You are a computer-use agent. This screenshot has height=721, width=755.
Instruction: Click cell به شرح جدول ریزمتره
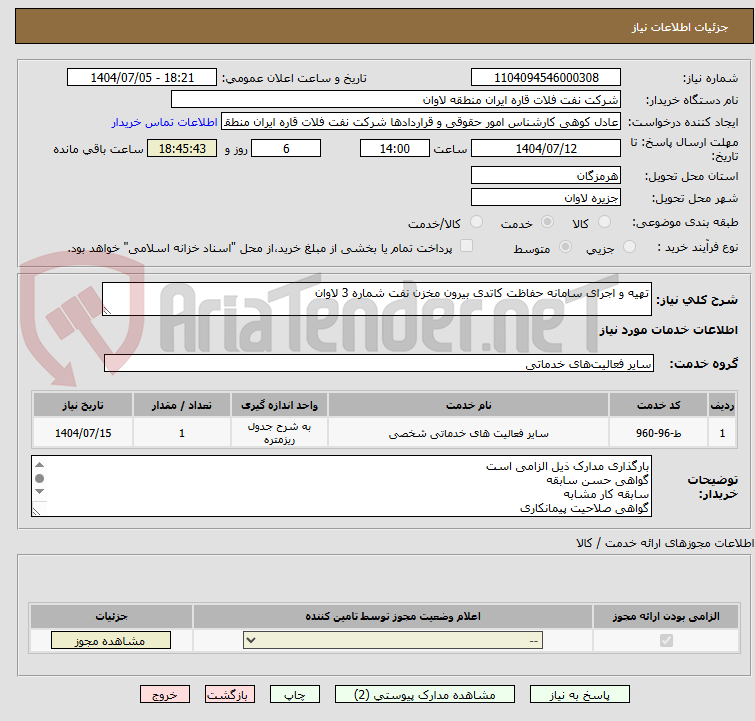(279, 433)
